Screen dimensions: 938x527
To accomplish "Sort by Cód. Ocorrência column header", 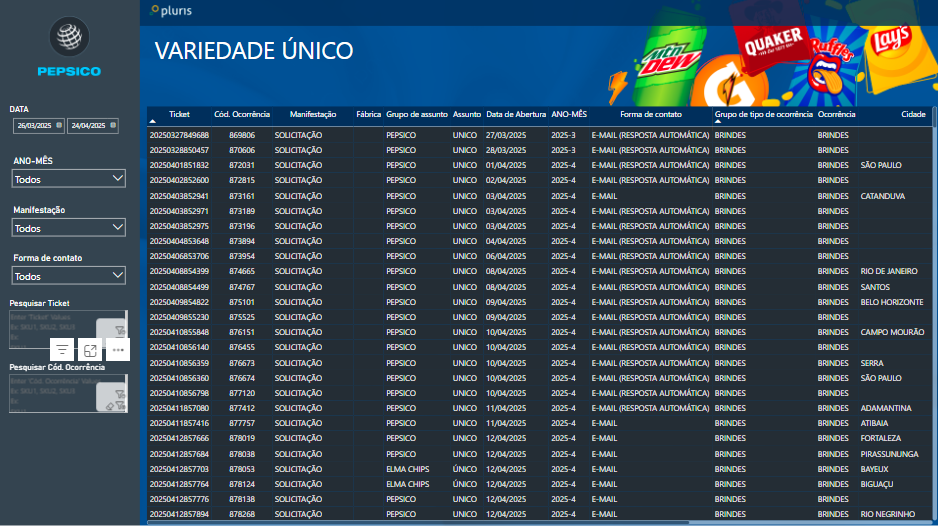I will pos(242,114).
